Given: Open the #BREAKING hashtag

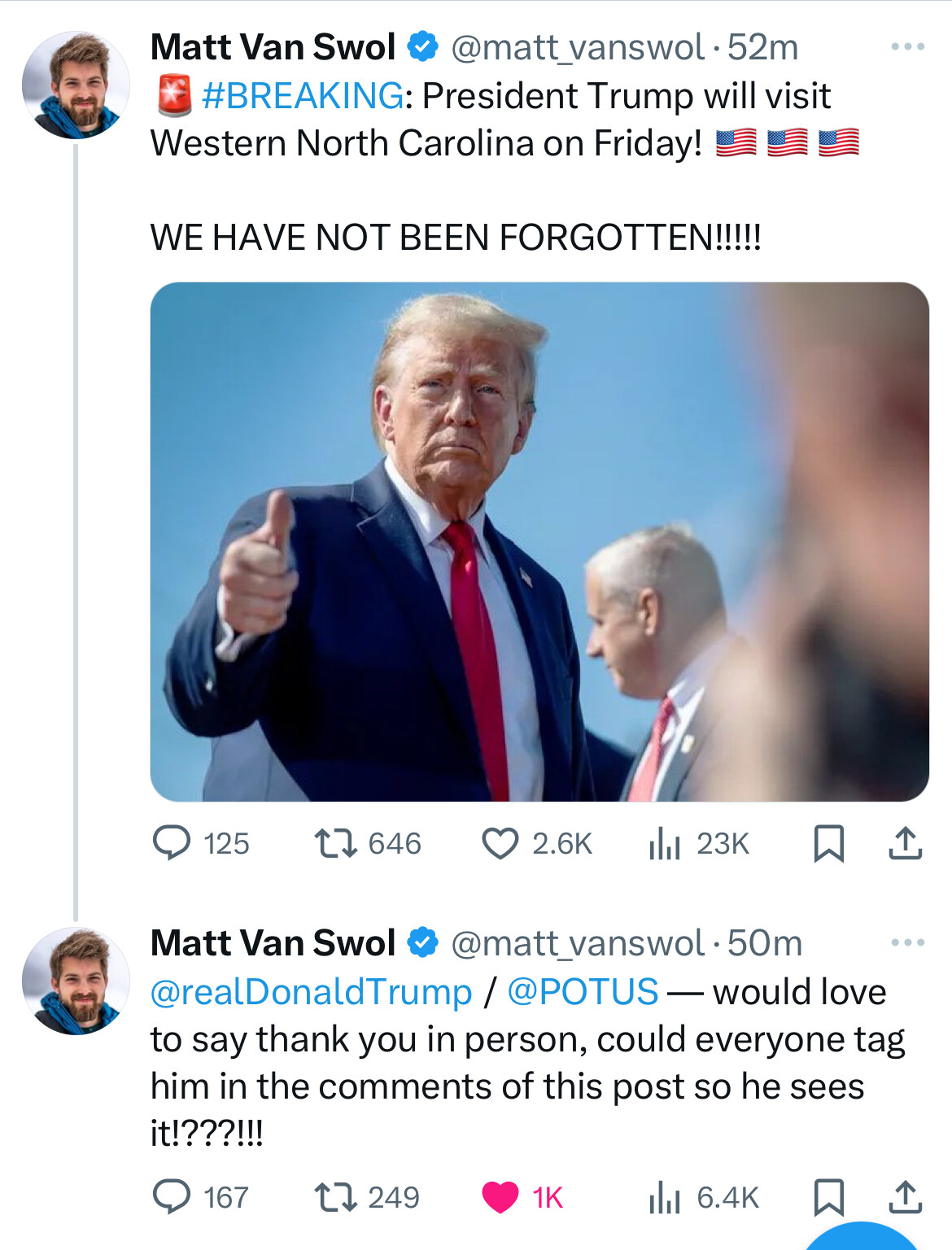Looking at the screenshot, I should 302,96.
